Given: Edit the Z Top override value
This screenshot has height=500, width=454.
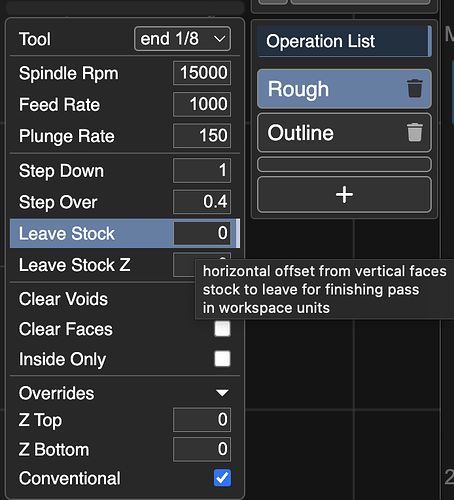Looking at the screenshot, I should click(x=202, y=420).
